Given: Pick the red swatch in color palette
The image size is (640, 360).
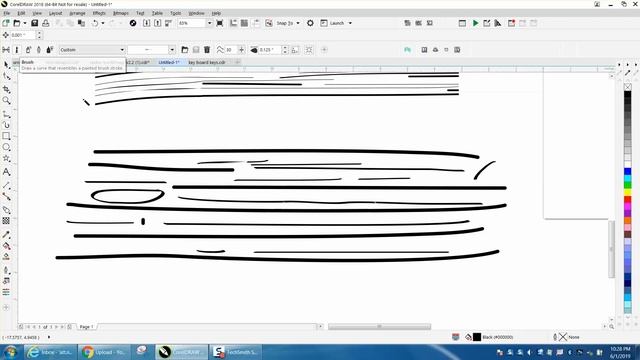Looking at the screenshot, I should point(627,200).
